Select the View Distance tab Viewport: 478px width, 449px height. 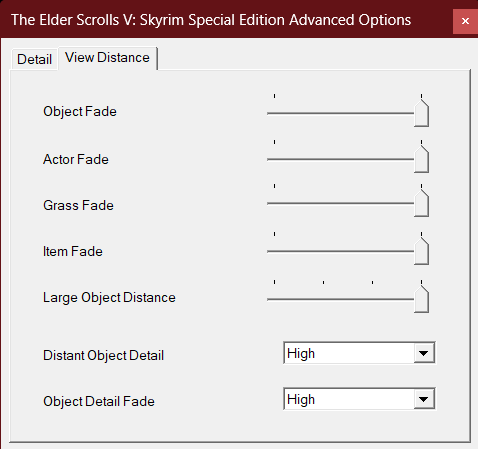(x=107, y=58)
